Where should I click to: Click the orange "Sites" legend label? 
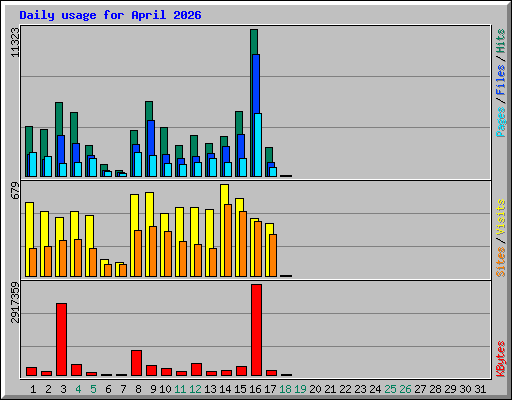[501, 262]
